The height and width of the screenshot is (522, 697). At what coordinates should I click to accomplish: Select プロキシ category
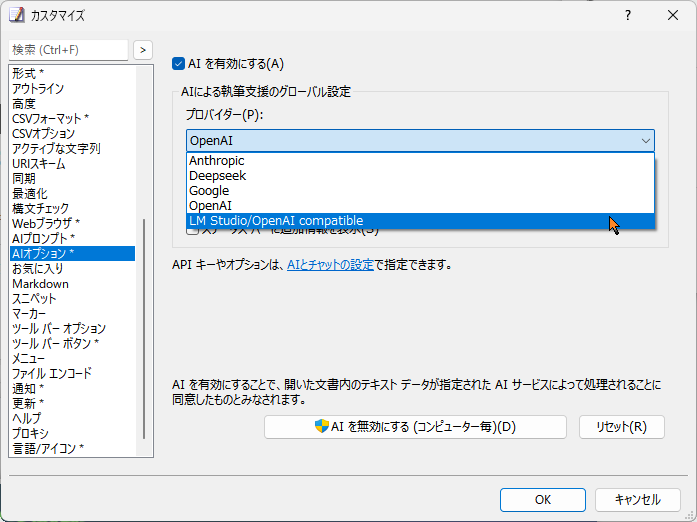[72, 434]
